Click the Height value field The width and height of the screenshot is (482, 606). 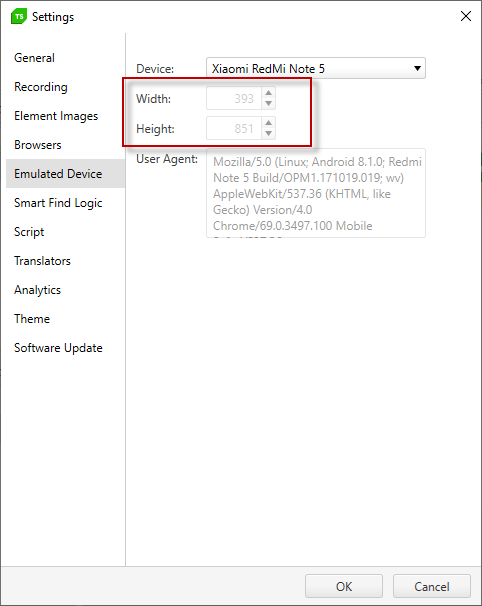point(234,128)
